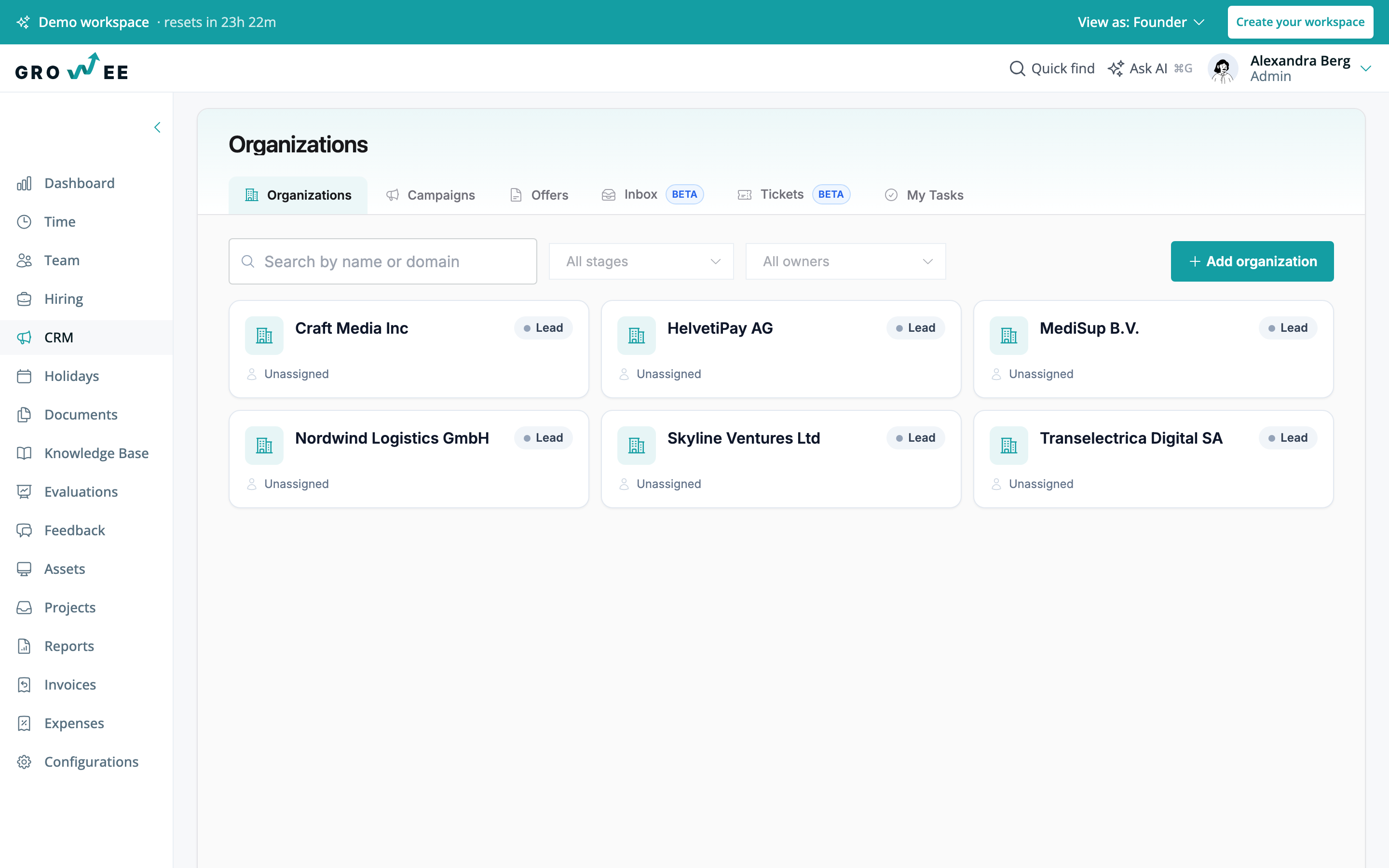Open the Time clock icon
The width and height of the screenshot is (1389, 868).
(24, 222)
